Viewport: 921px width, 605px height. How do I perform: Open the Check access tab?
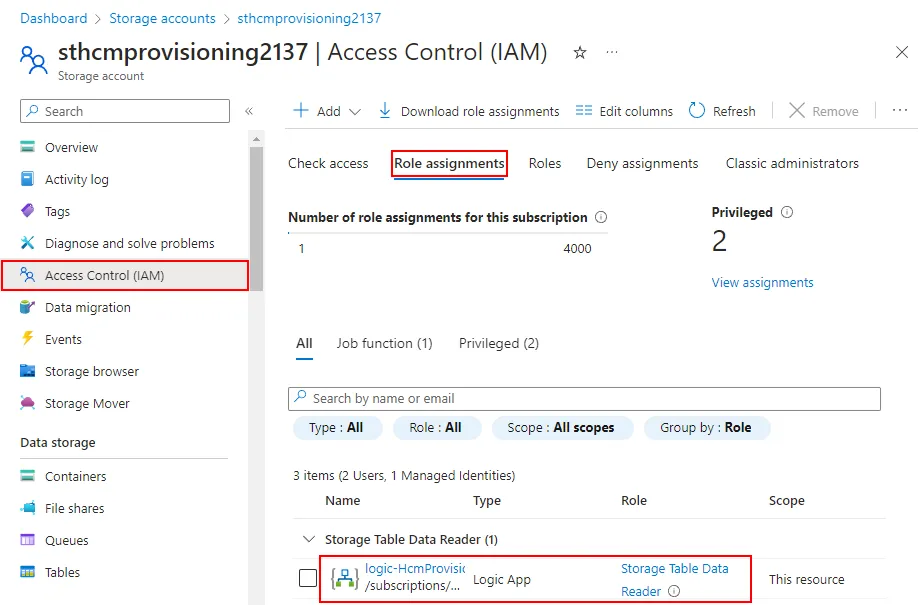328,163
